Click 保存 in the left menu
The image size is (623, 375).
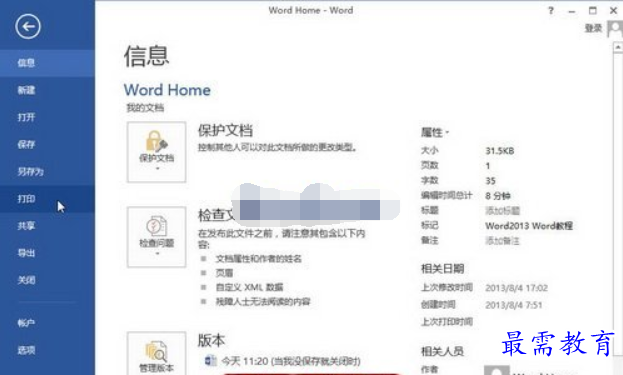point(47,144)
